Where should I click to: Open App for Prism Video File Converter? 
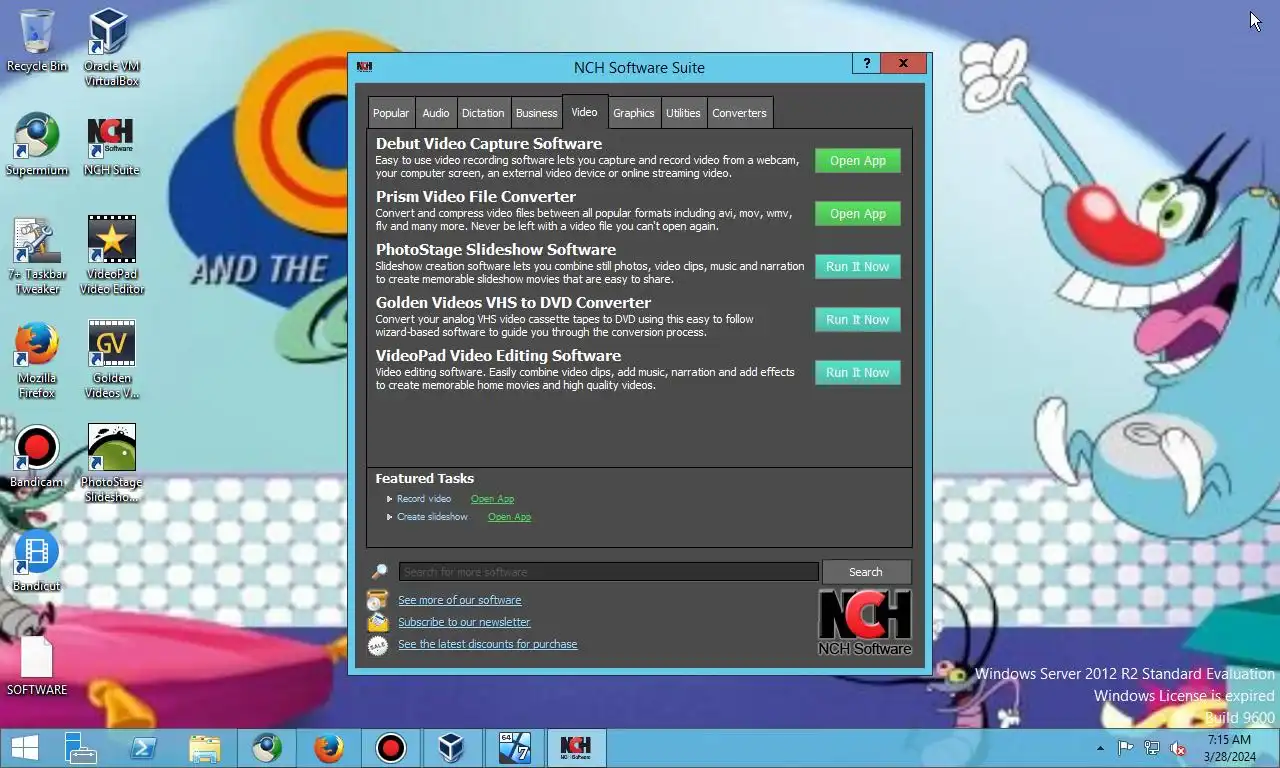[x=858, y=214]
